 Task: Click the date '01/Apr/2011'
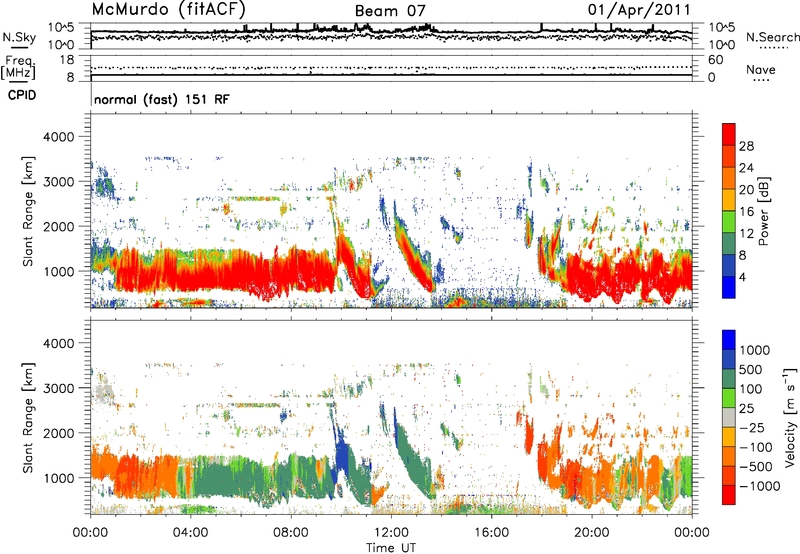click(639, 10)
